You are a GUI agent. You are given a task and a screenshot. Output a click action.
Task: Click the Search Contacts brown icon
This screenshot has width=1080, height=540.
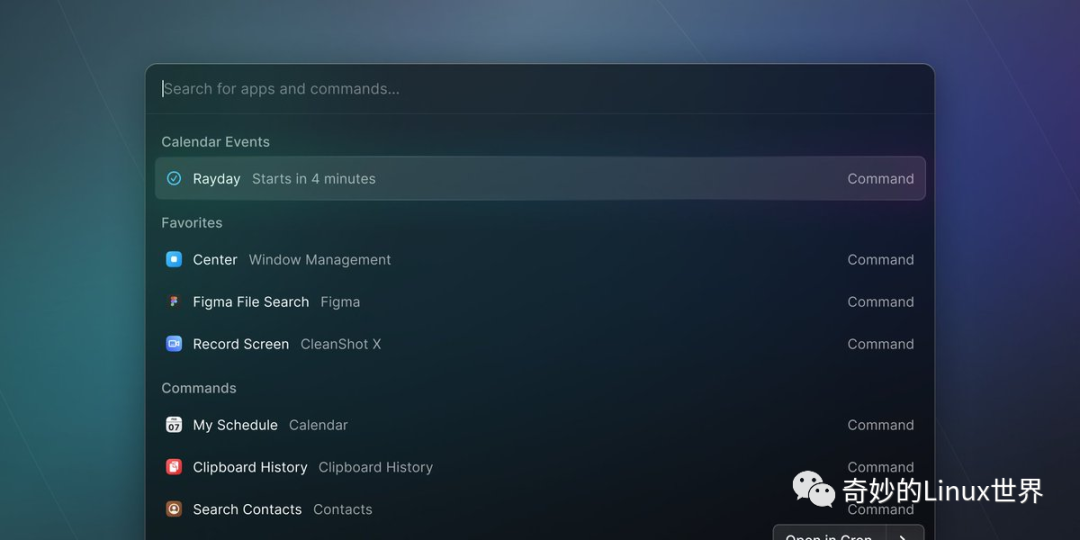[174, 509]
